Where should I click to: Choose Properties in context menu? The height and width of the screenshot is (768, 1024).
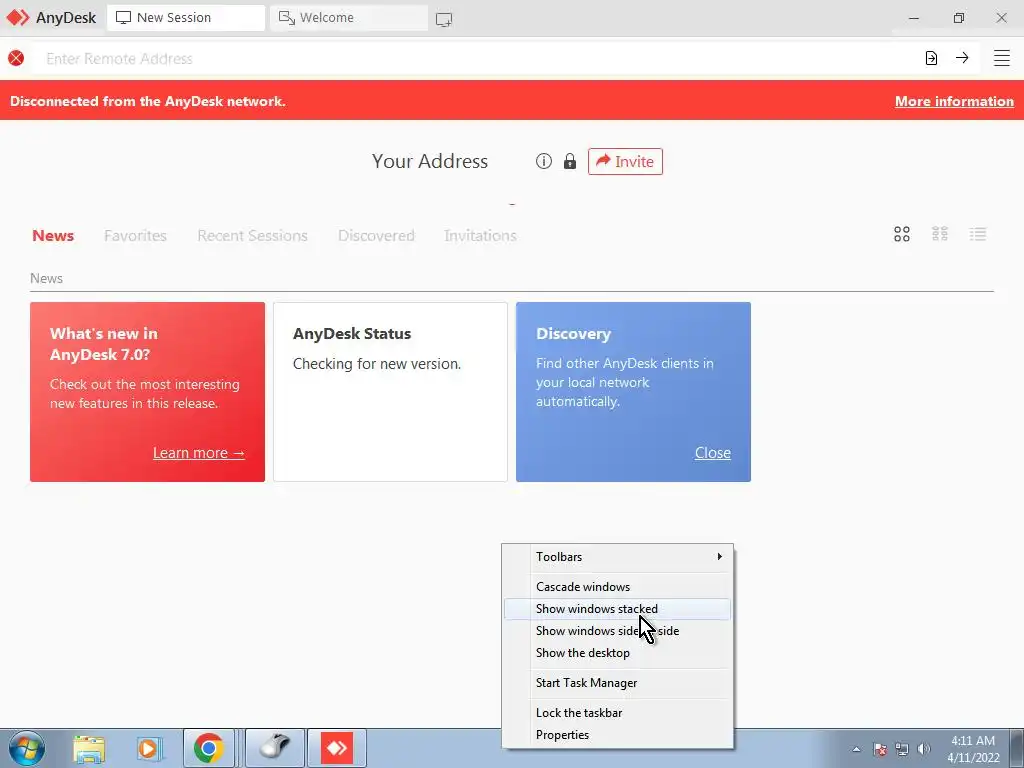tap(617, 735)
